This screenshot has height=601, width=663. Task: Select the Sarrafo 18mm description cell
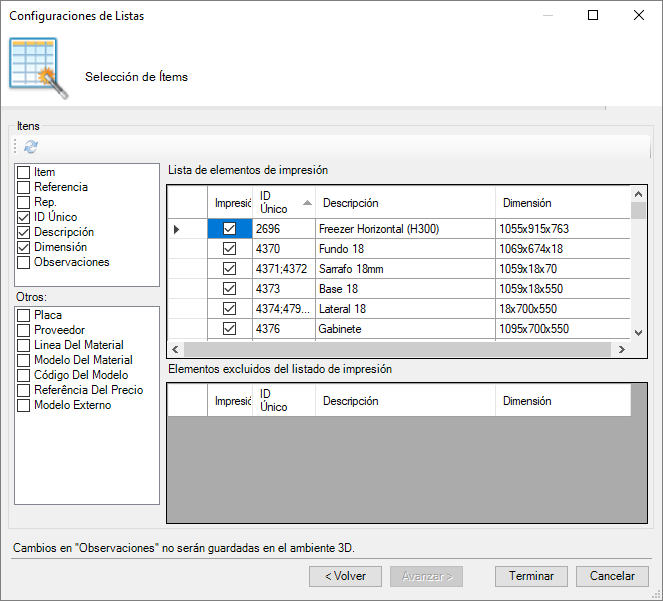click(x=405, y=269)
